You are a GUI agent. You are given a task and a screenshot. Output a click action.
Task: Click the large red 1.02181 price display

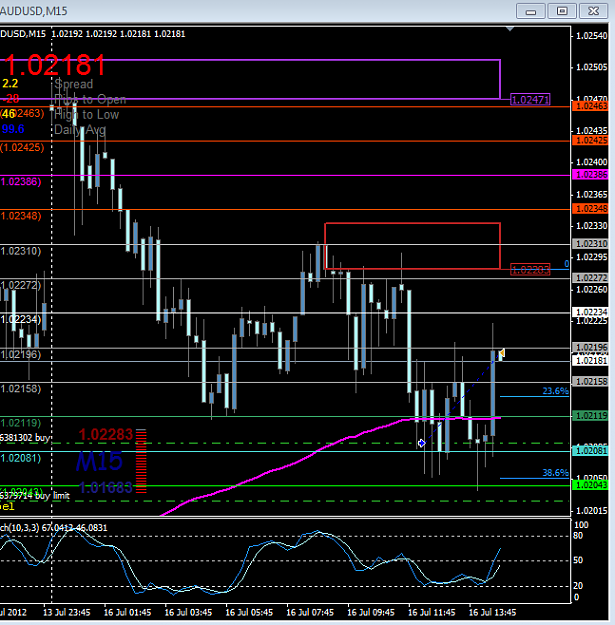click(x=55, y=65)
